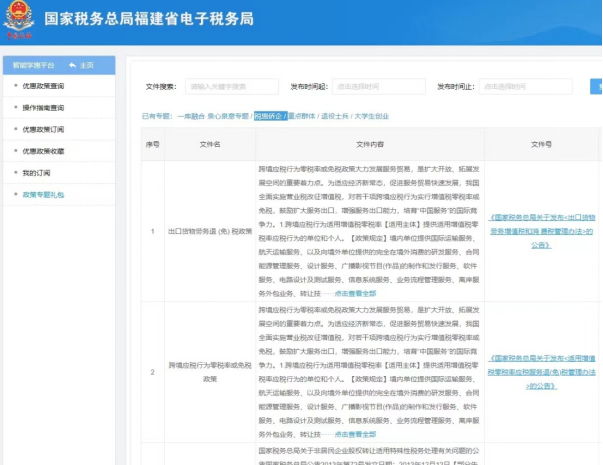Click the 文件搜索 keyword input field
The image size is (603, 465).
coord(232,87)
